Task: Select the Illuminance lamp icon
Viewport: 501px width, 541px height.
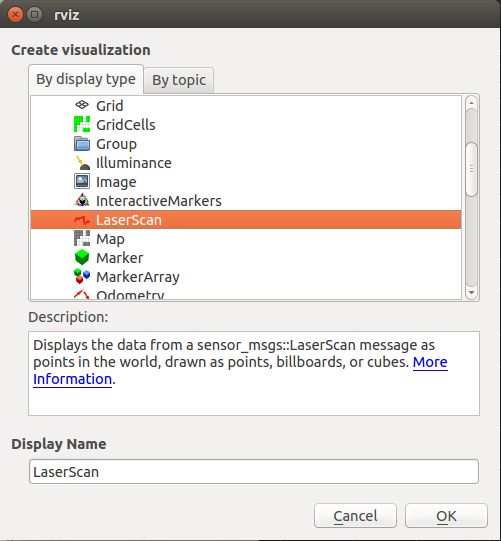Action: click(x=82, y=163)
